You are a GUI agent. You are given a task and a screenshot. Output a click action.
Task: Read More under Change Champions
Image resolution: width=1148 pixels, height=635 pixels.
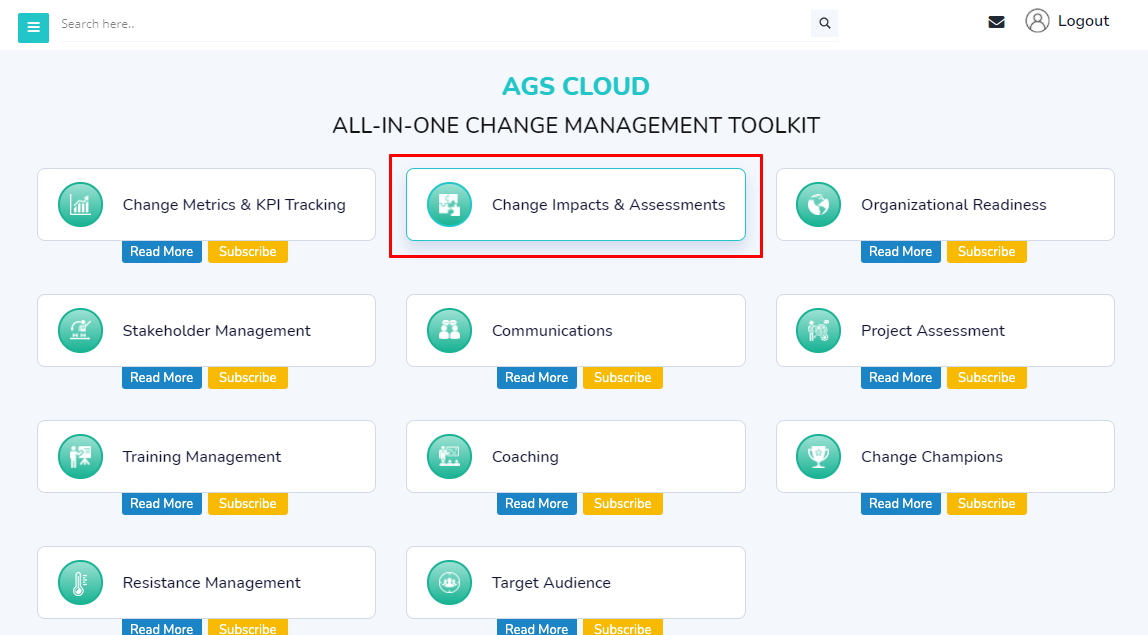coord(901,503)
